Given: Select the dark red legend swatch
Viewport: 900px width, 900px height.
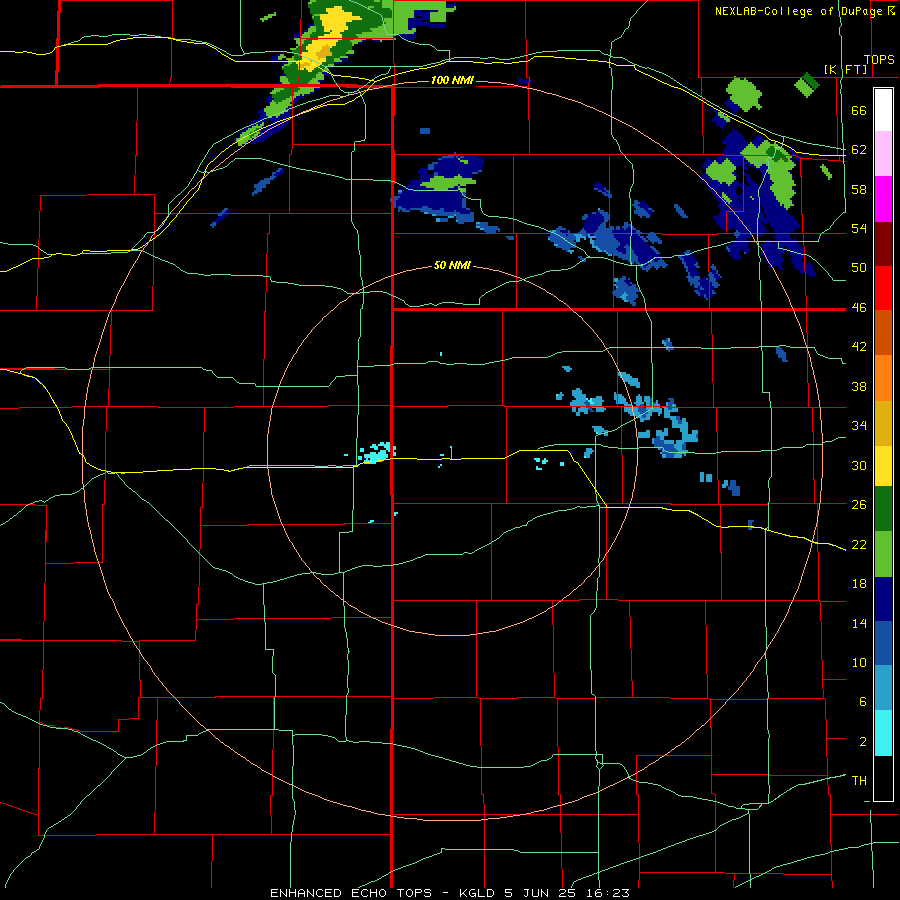Looking at the screenshot, I should (x=883, y=243).
